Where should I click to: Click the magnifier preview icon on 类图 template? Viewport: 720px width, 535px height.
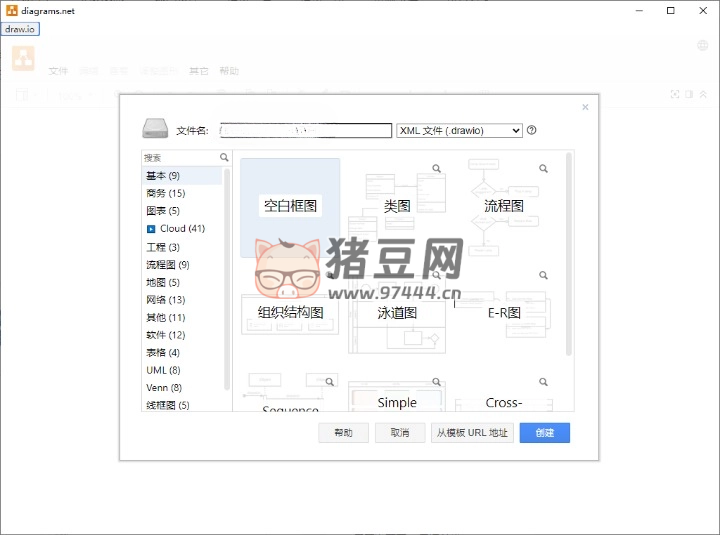pos(437,169)
